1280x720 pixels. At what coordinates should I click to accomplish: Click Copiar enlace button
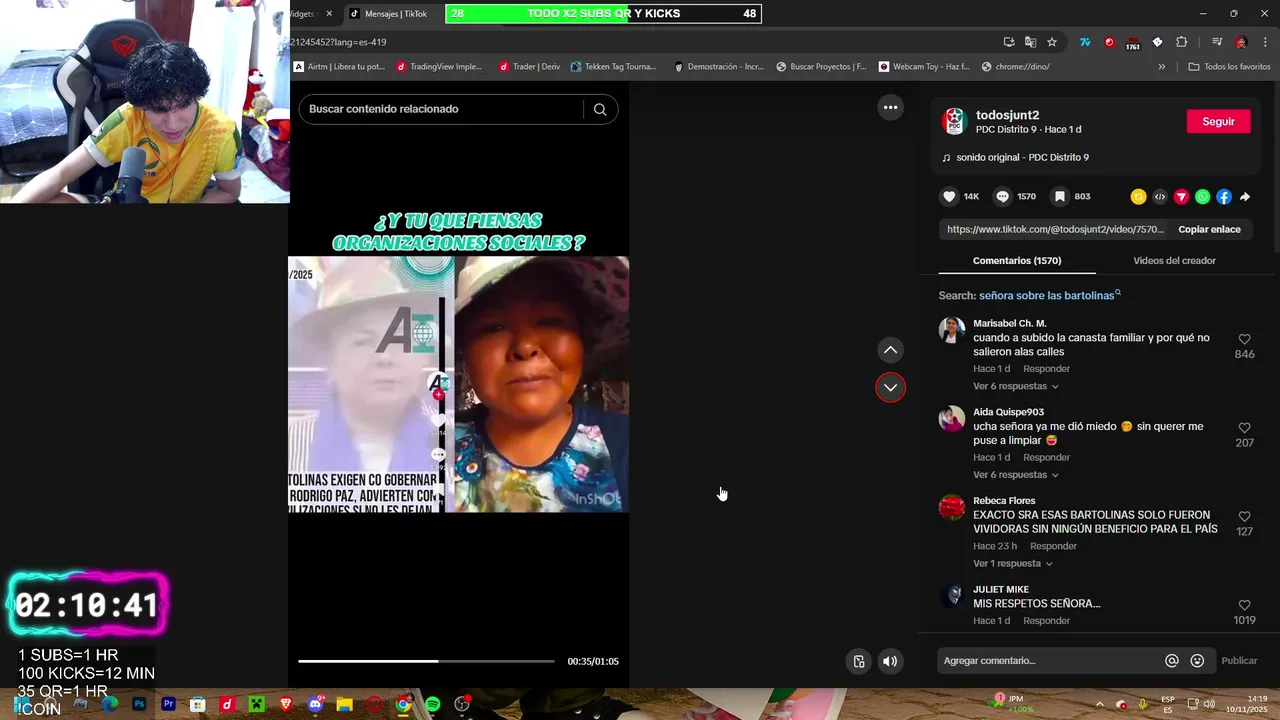(x=1209, y=229)
